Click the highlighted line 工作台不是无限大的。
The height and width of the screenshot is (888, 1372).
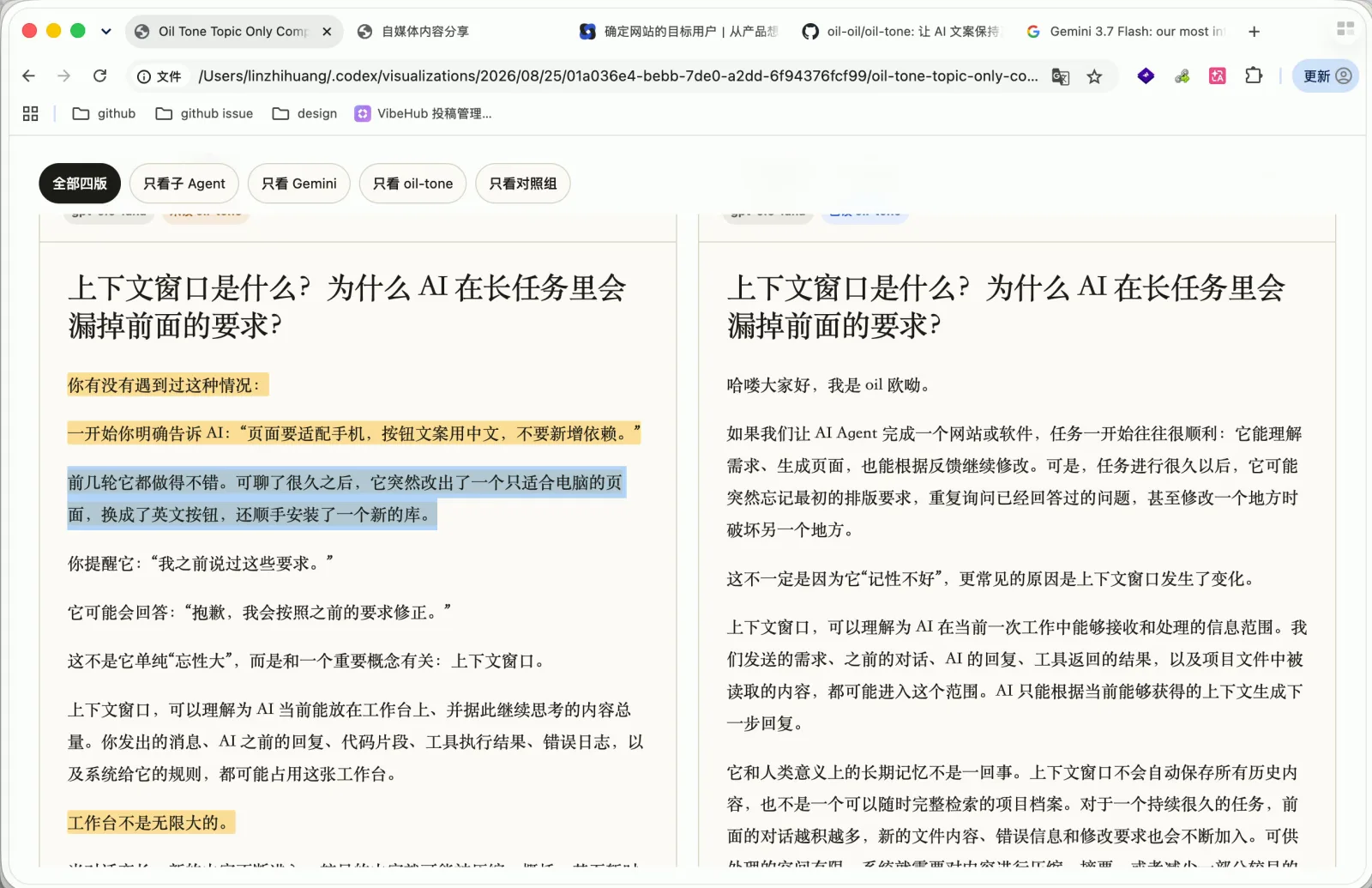coord(151,824)
